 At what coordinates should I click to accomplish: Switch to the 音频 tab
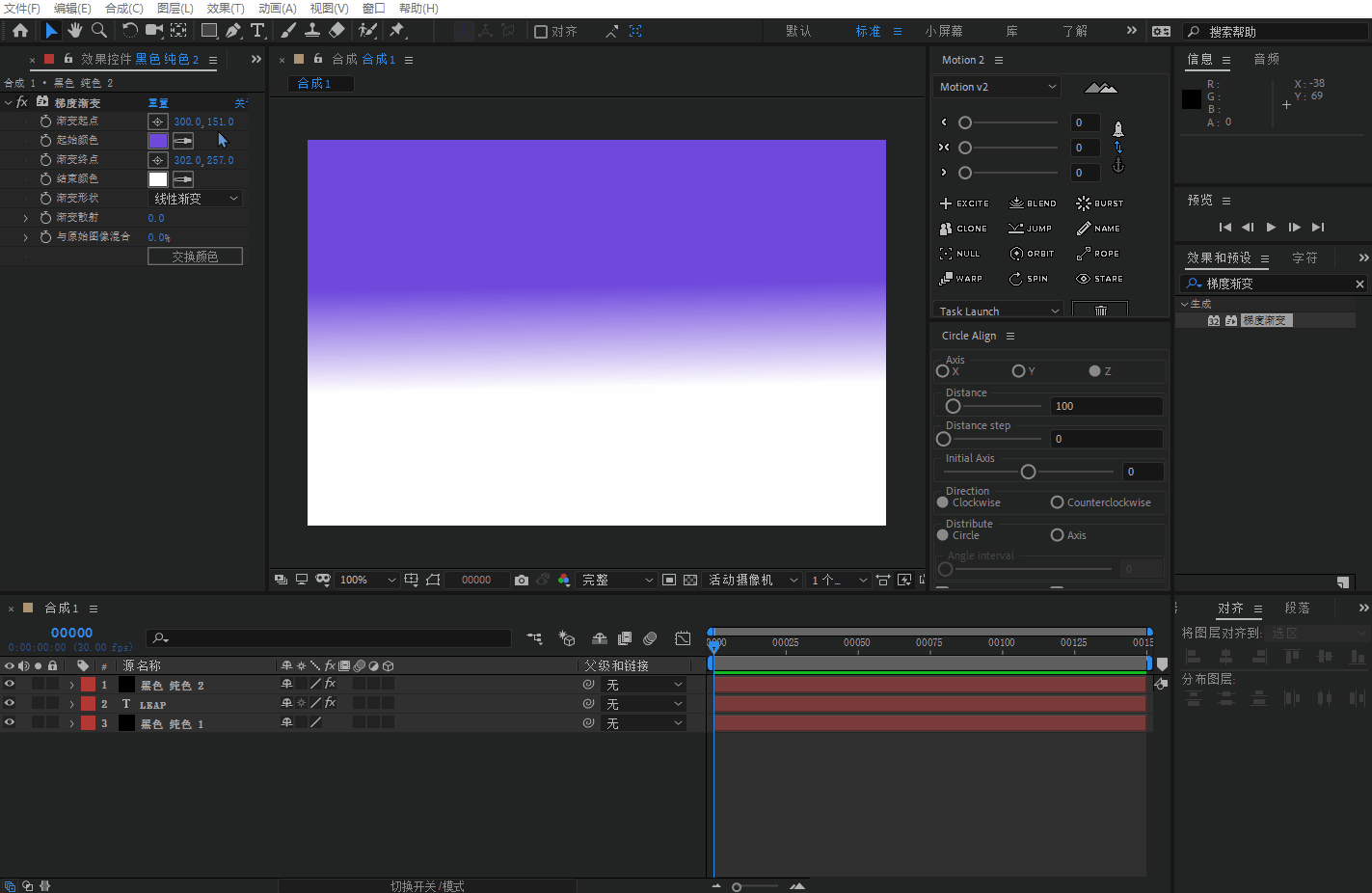click(x=1266, y=60)
